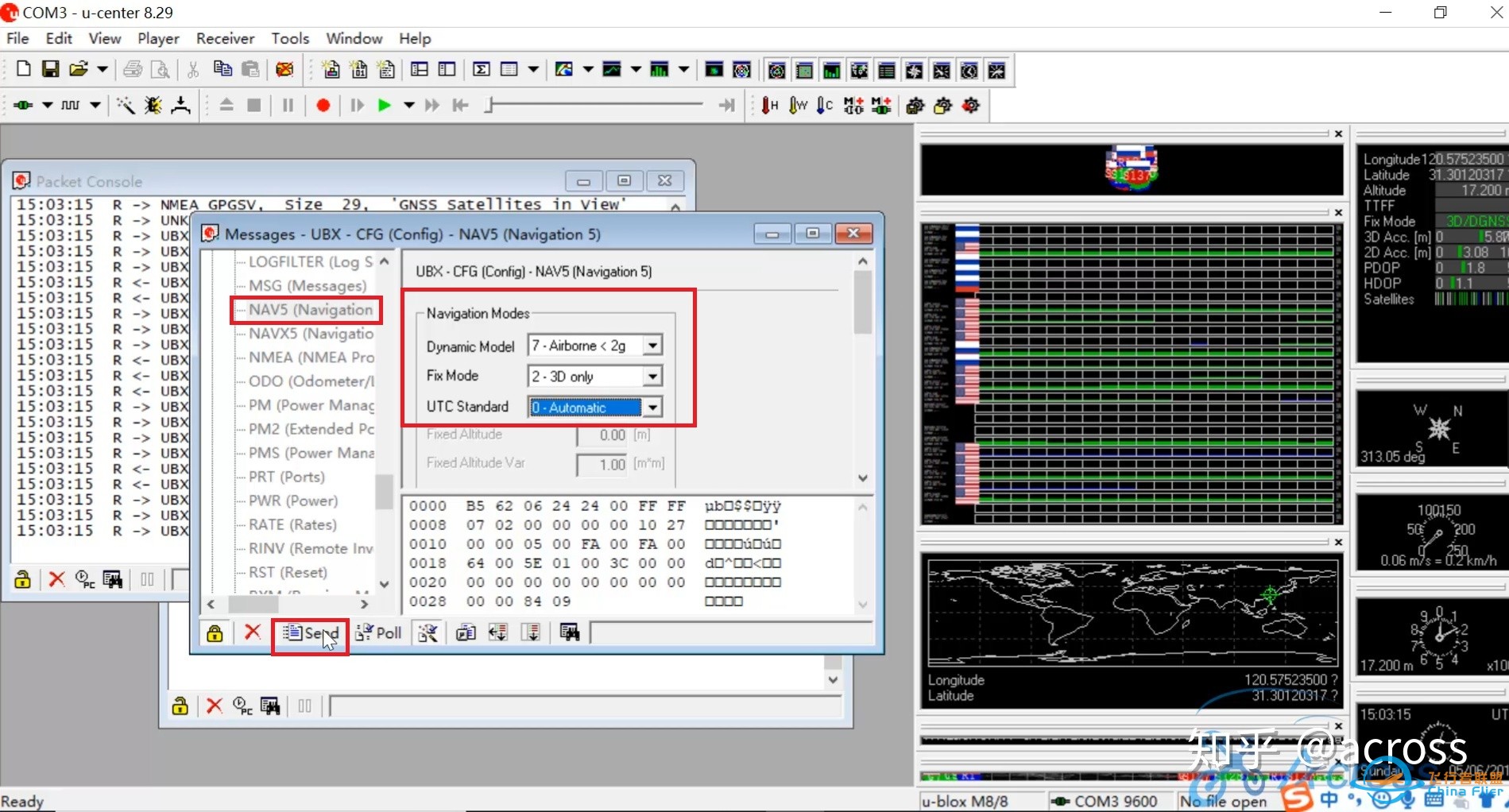
Task: Open the Map view icon
Action: point(564,70)
